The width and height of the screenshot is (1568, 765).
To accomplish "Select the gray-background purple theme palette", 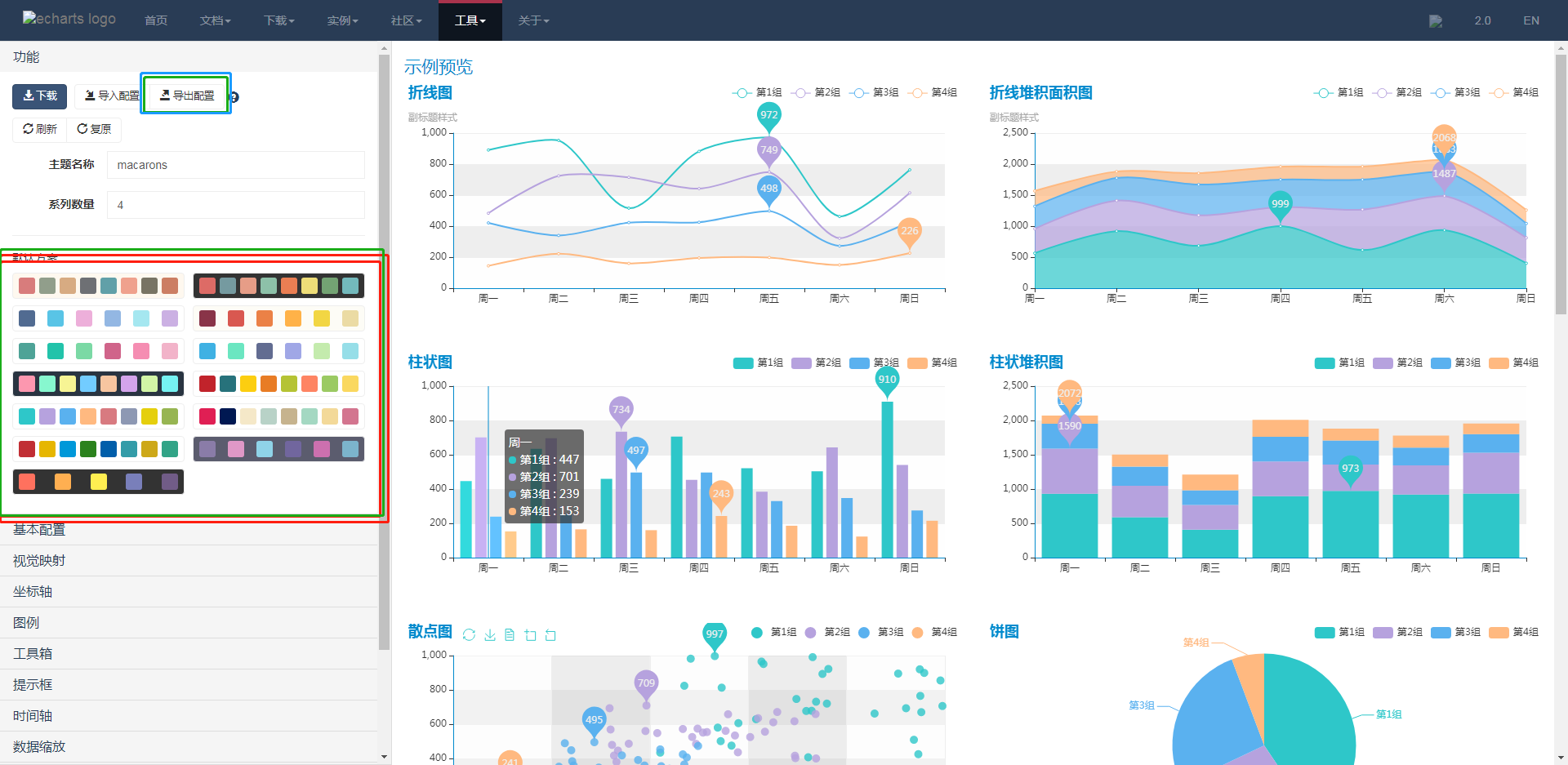I will pyautogui.click(x=278, y=449).
